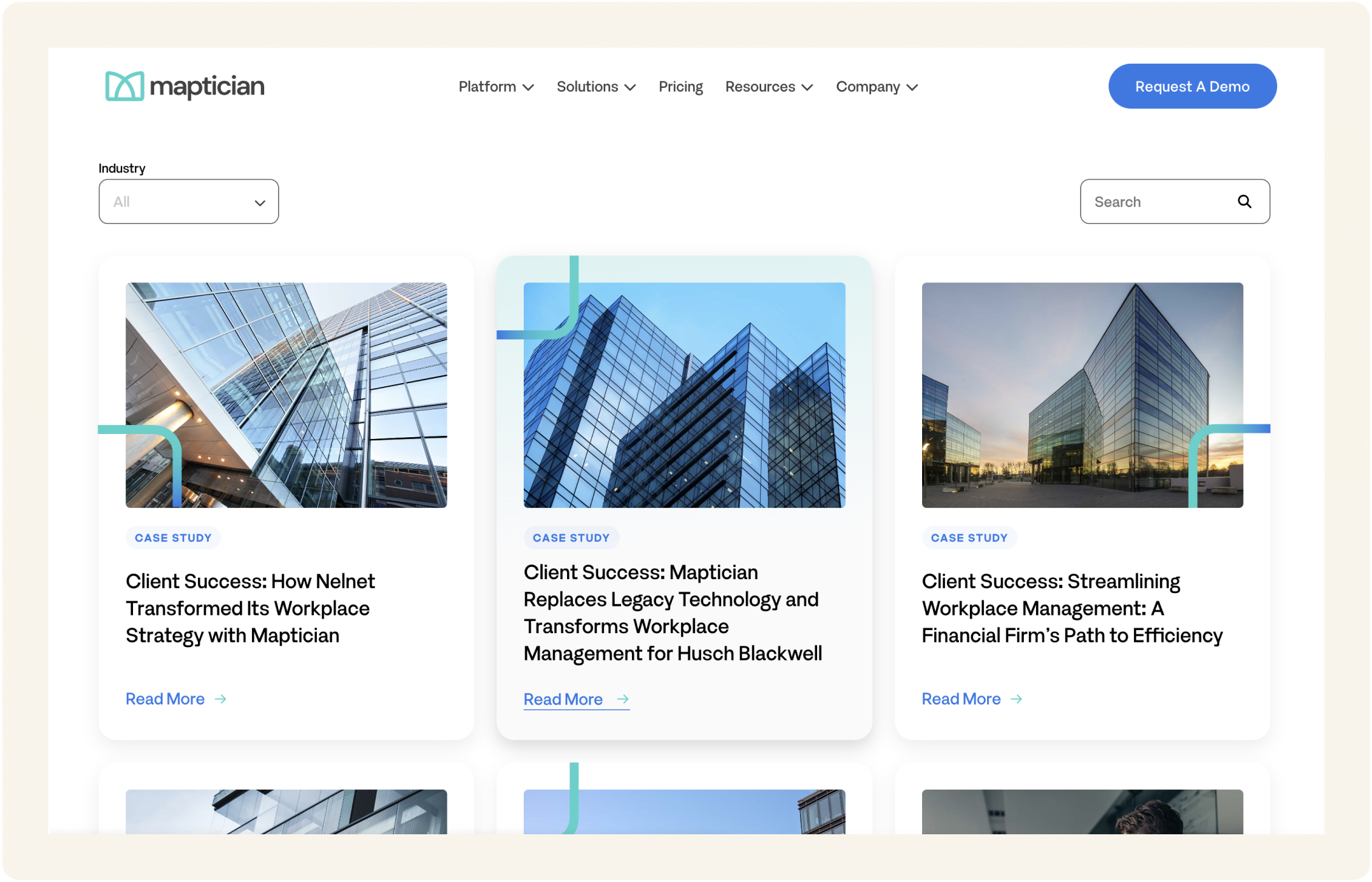Click arrow icon beside Financial Firm Read More
Viewport: 1372px width, 882px height.
(x=1016, y=699)
